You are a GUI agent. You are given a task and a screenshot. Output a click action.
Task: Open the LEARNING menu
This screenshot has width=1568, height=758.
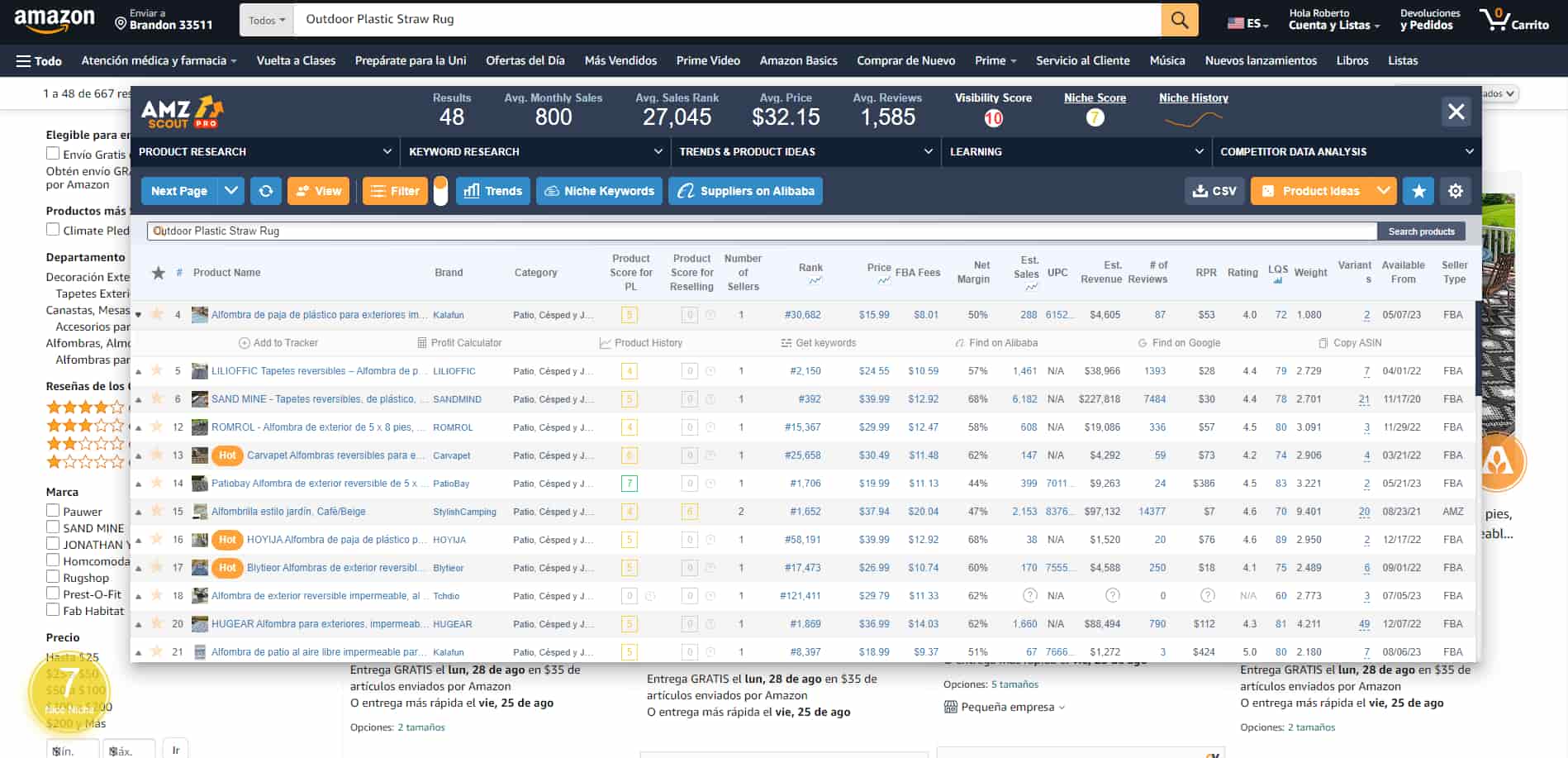point(1076,152)
